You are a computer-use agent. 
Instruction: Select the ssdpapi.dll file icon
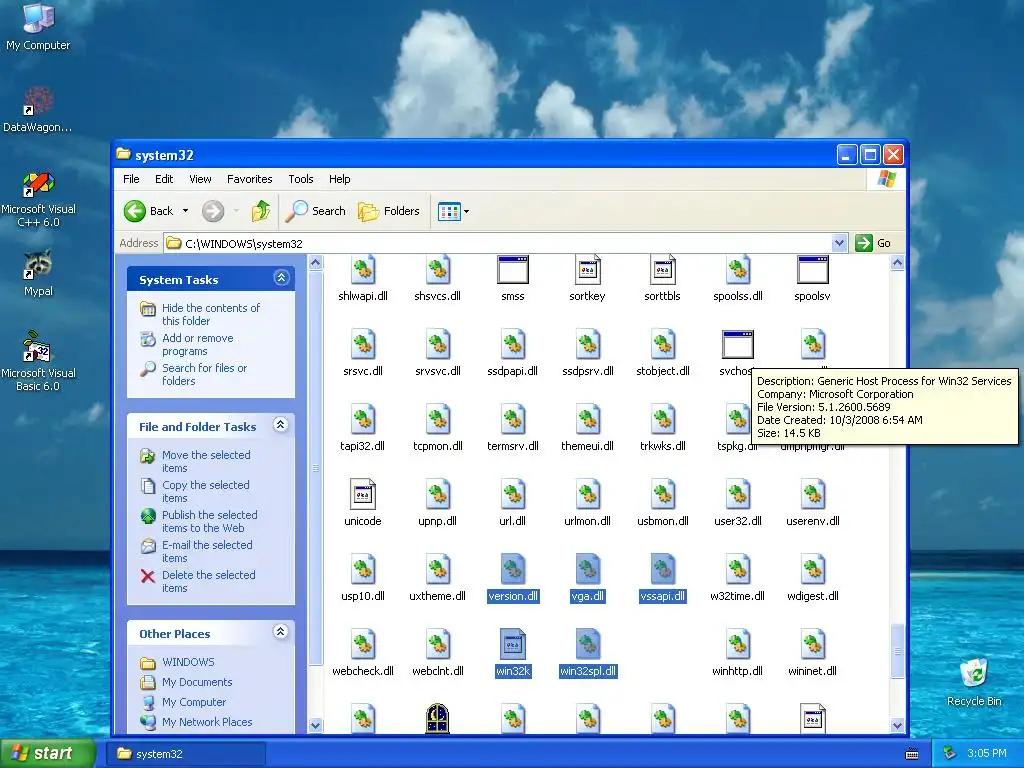pyautogui.click(x=513, y=345)
